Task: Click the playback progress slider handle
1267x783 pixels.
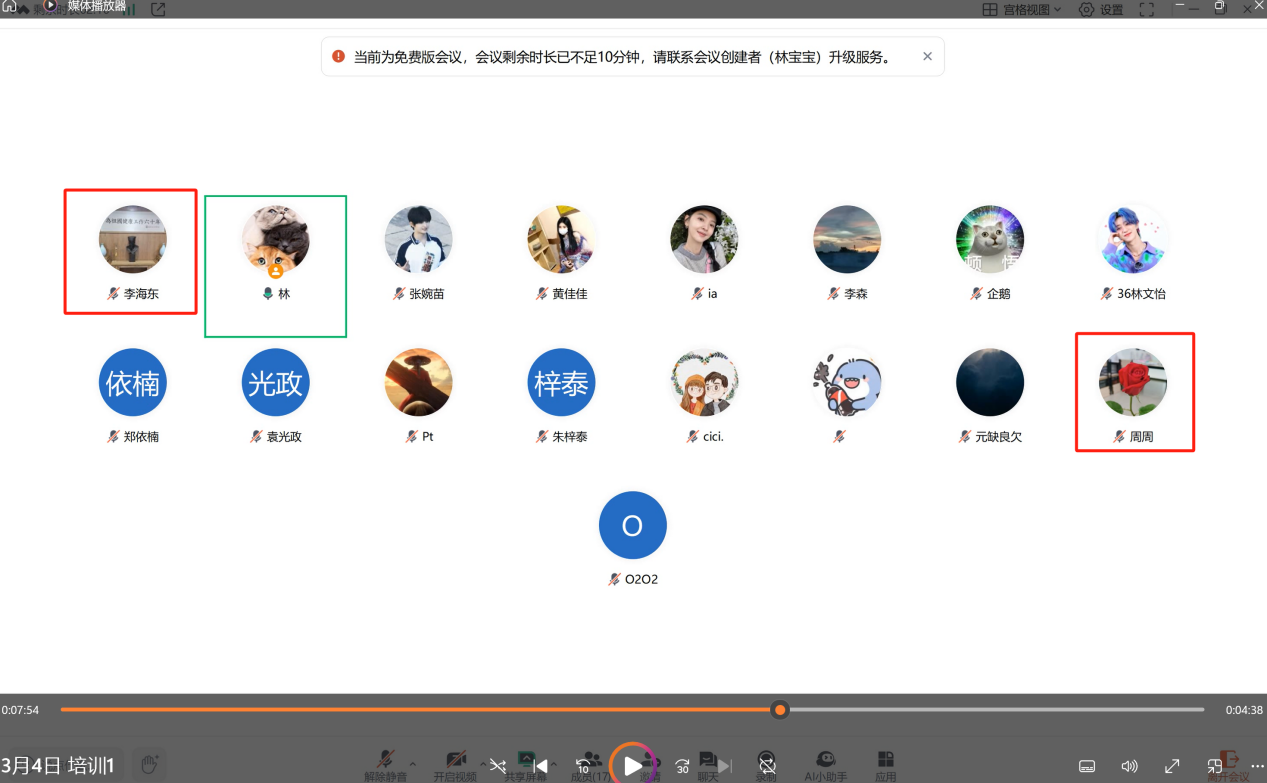Action: (780, 710)
